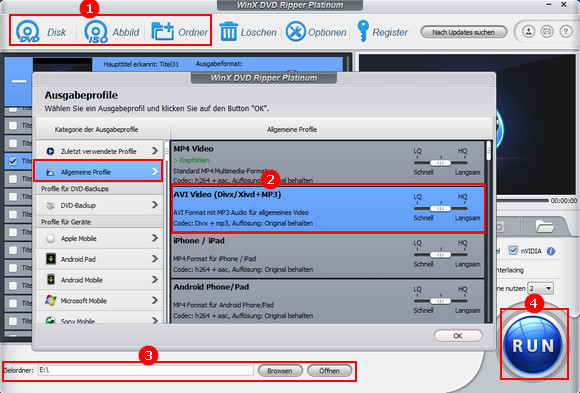Click the Microsoft Mobile category icon
The image size is (580, 393).
(x=51, y=300)
